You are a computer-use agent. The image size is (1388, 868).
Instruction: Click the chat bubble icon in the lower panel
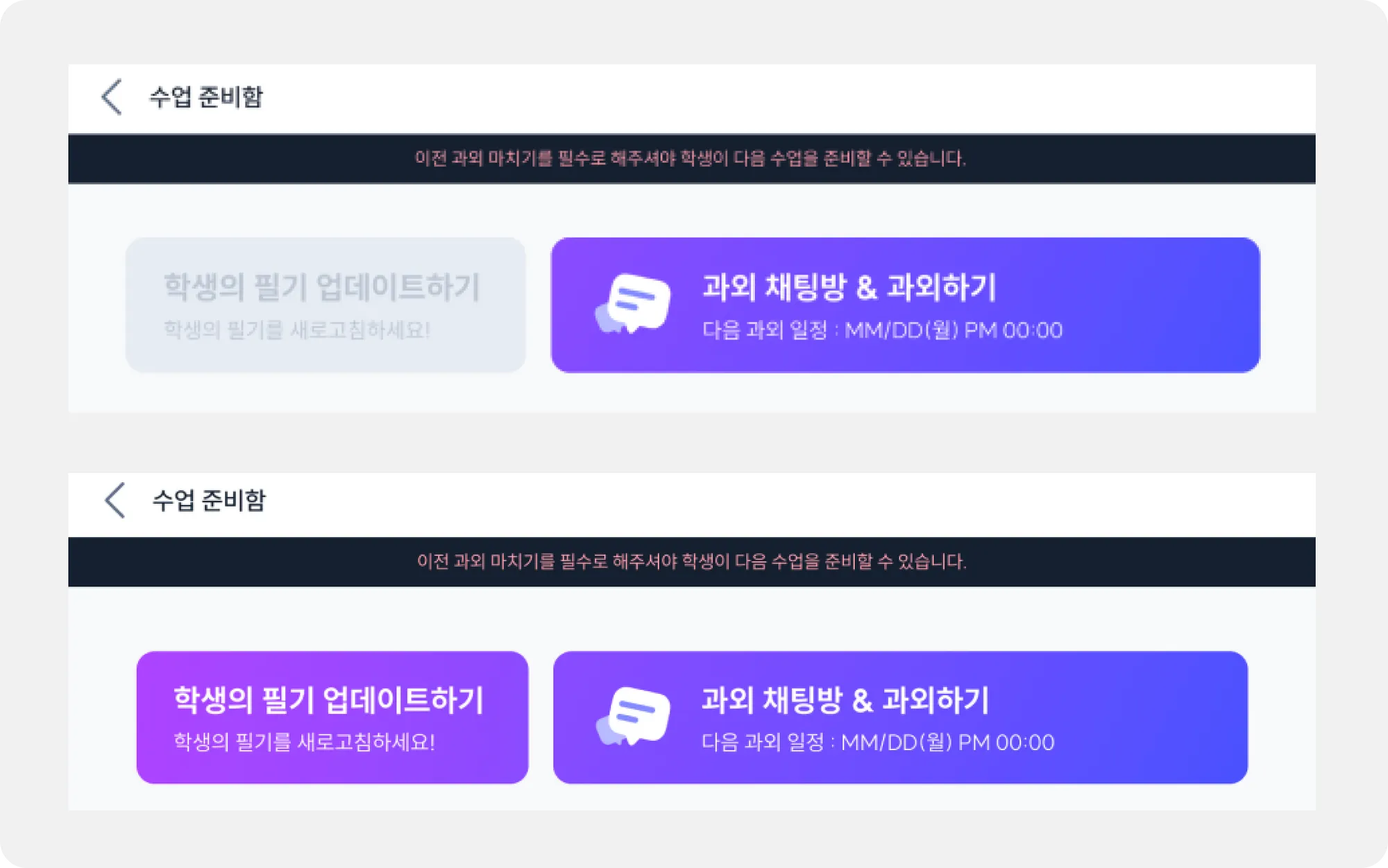pyautogui.click(x=634, y=717)
